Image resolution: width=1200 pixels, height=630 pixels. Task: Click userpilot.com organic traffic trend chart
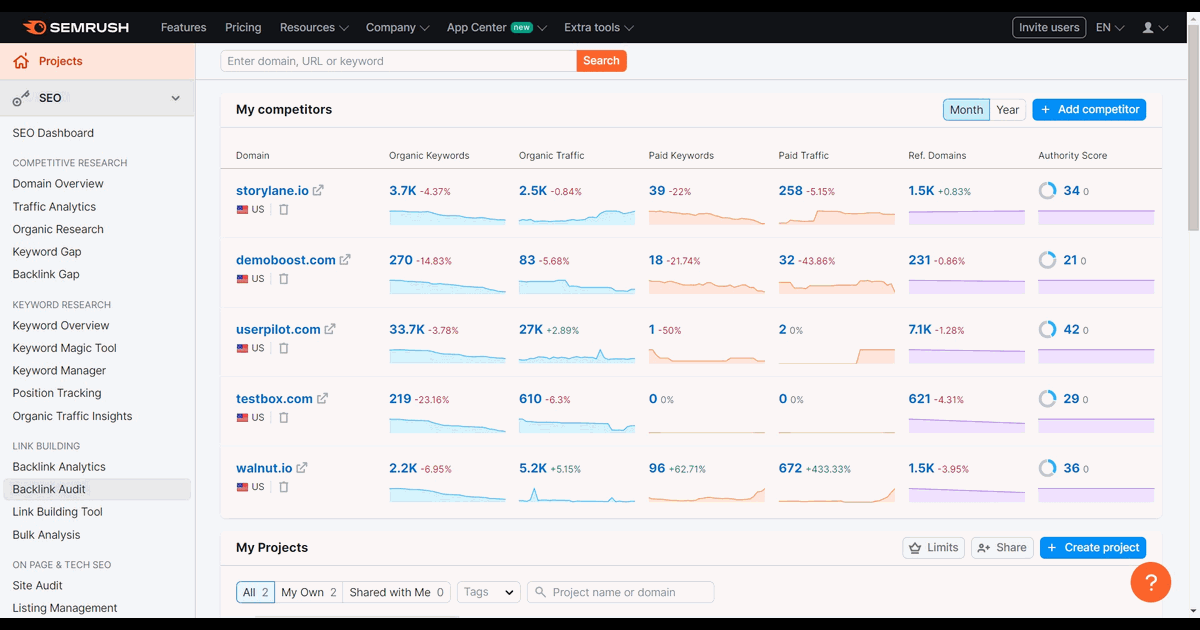(x=577, y=355)
